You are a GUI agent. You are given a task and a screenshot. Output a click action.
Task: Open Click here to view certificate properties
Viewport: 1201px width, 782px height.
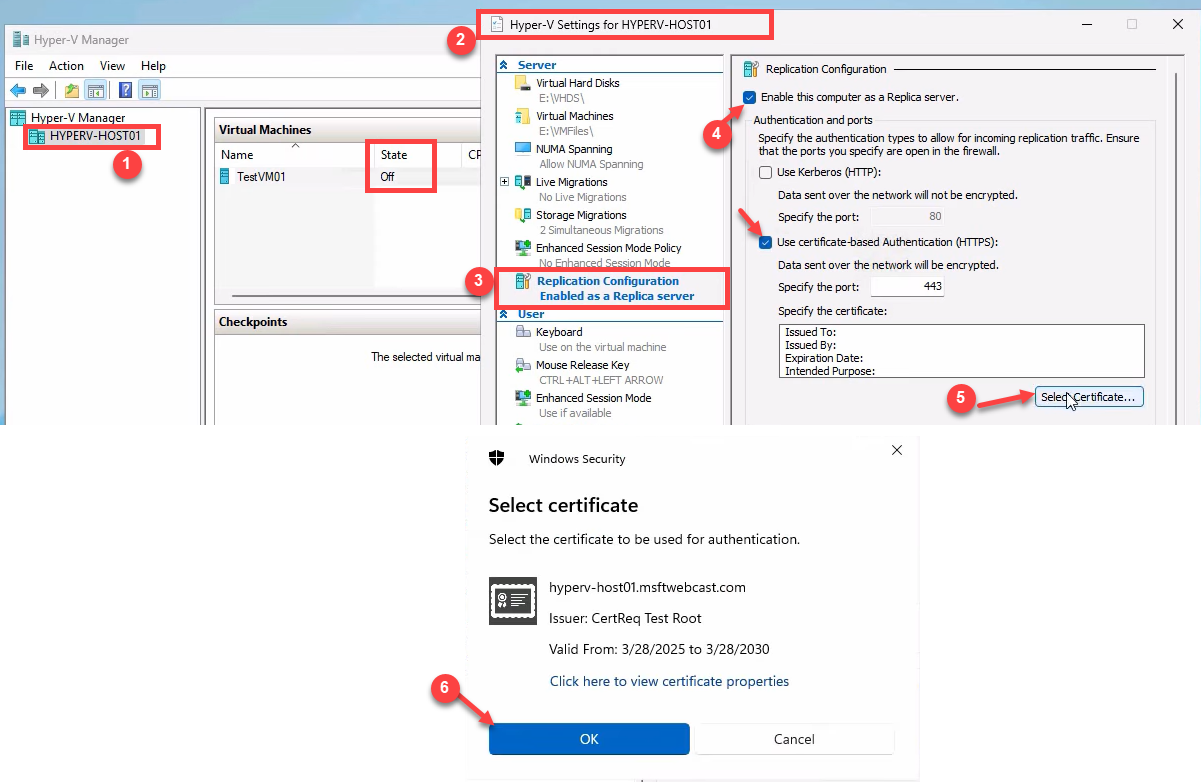[x=669, y=681]
